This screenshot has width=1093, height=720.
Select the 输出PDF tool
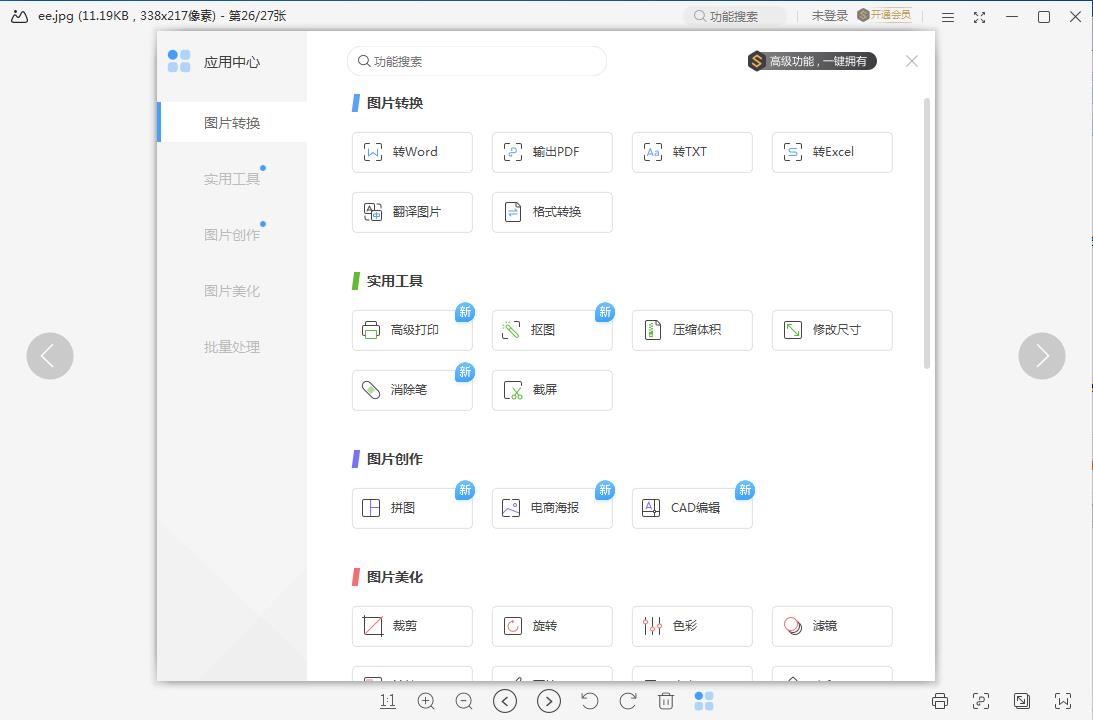pos(552,152)
